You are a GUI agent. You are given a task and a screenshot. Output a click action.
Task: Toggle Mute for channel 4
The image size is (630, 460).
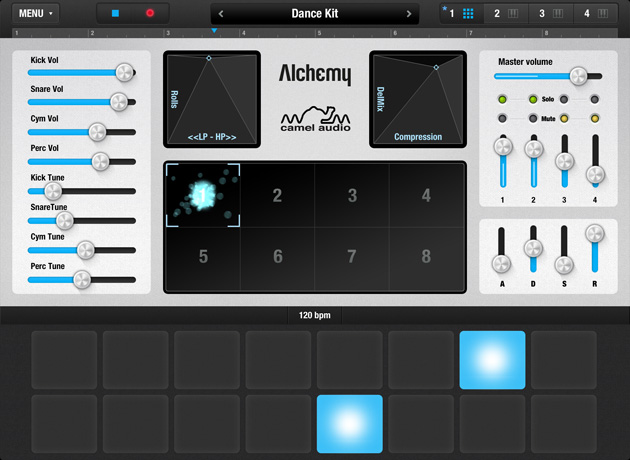595,119
